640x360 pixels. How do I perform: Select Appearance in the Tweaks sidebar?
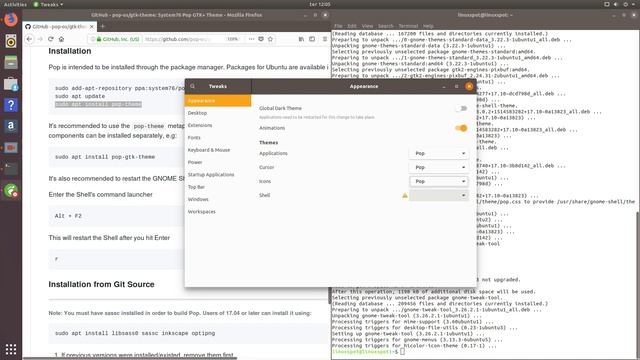218,100
